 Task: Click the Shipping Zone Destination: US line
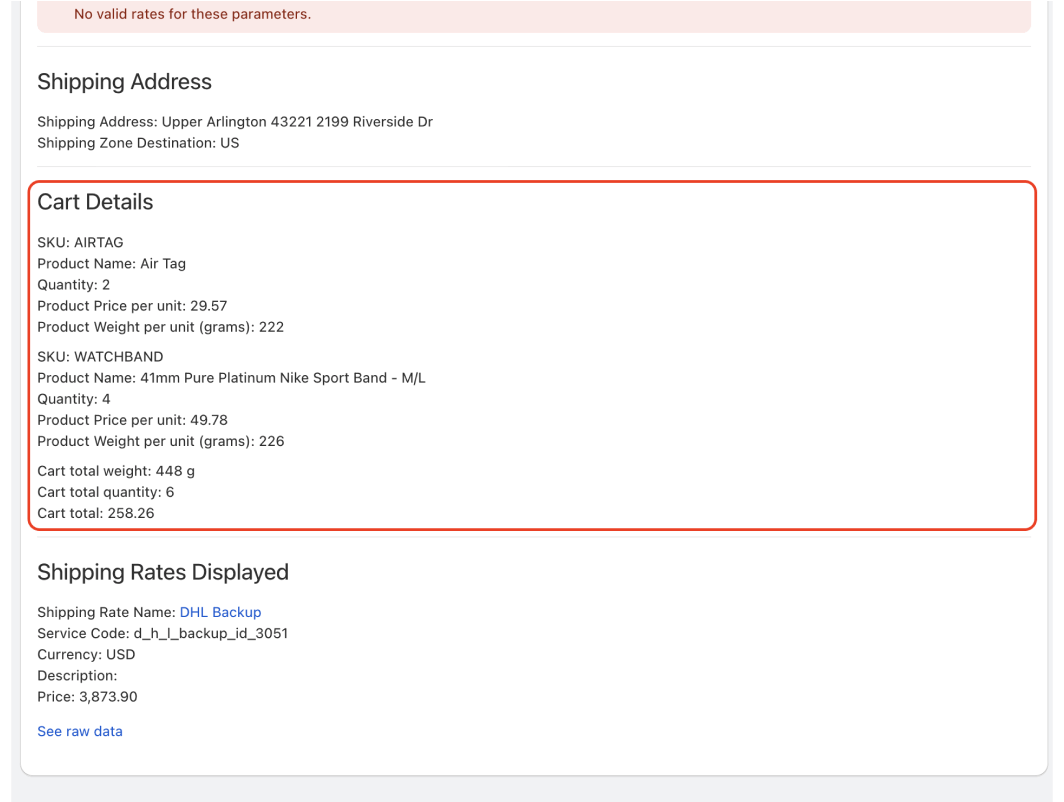tap(138, 143)
